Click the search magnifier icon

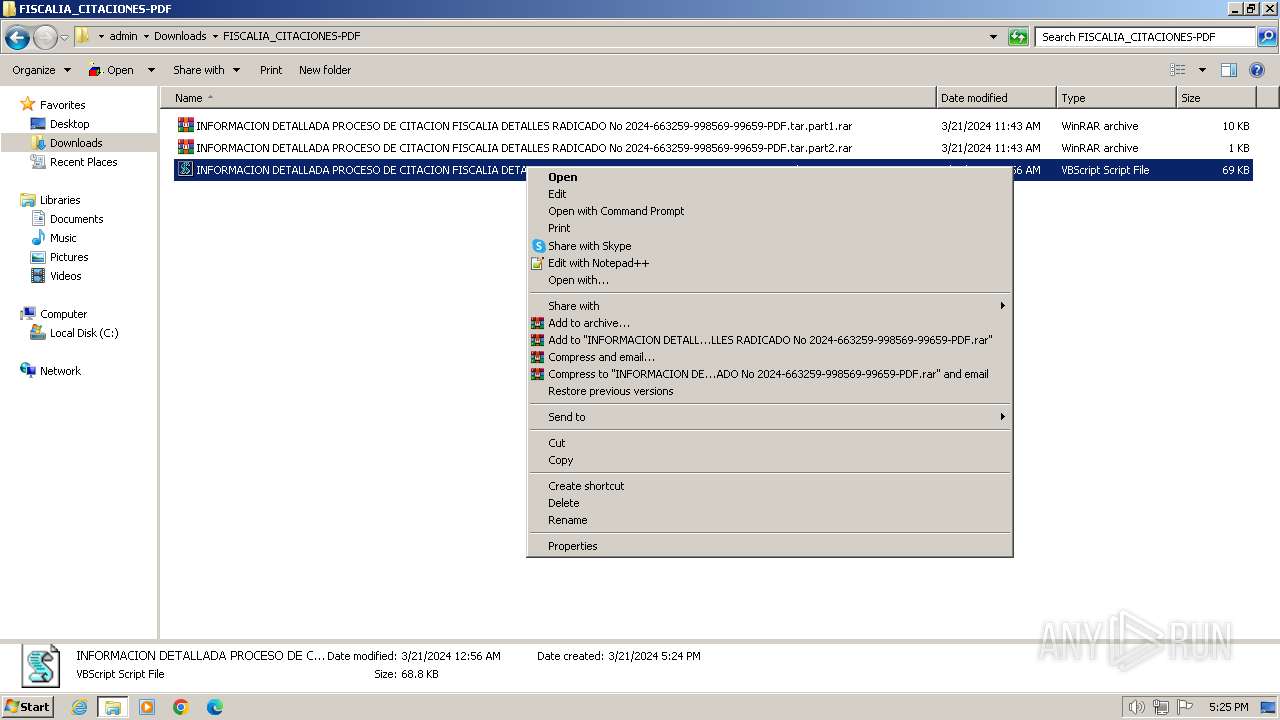1266,37
